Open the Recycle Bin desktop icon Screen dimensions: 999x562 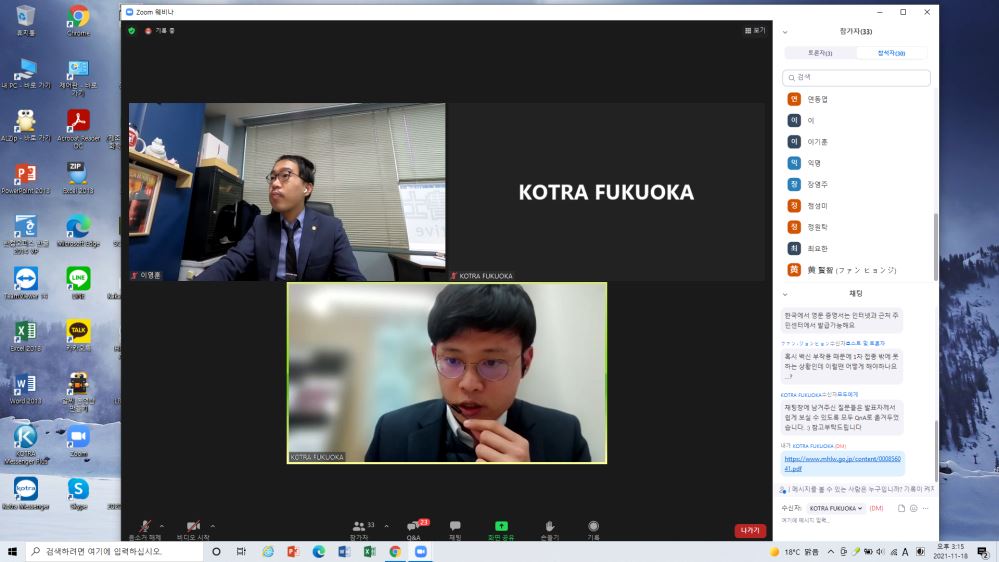point(25,21)
